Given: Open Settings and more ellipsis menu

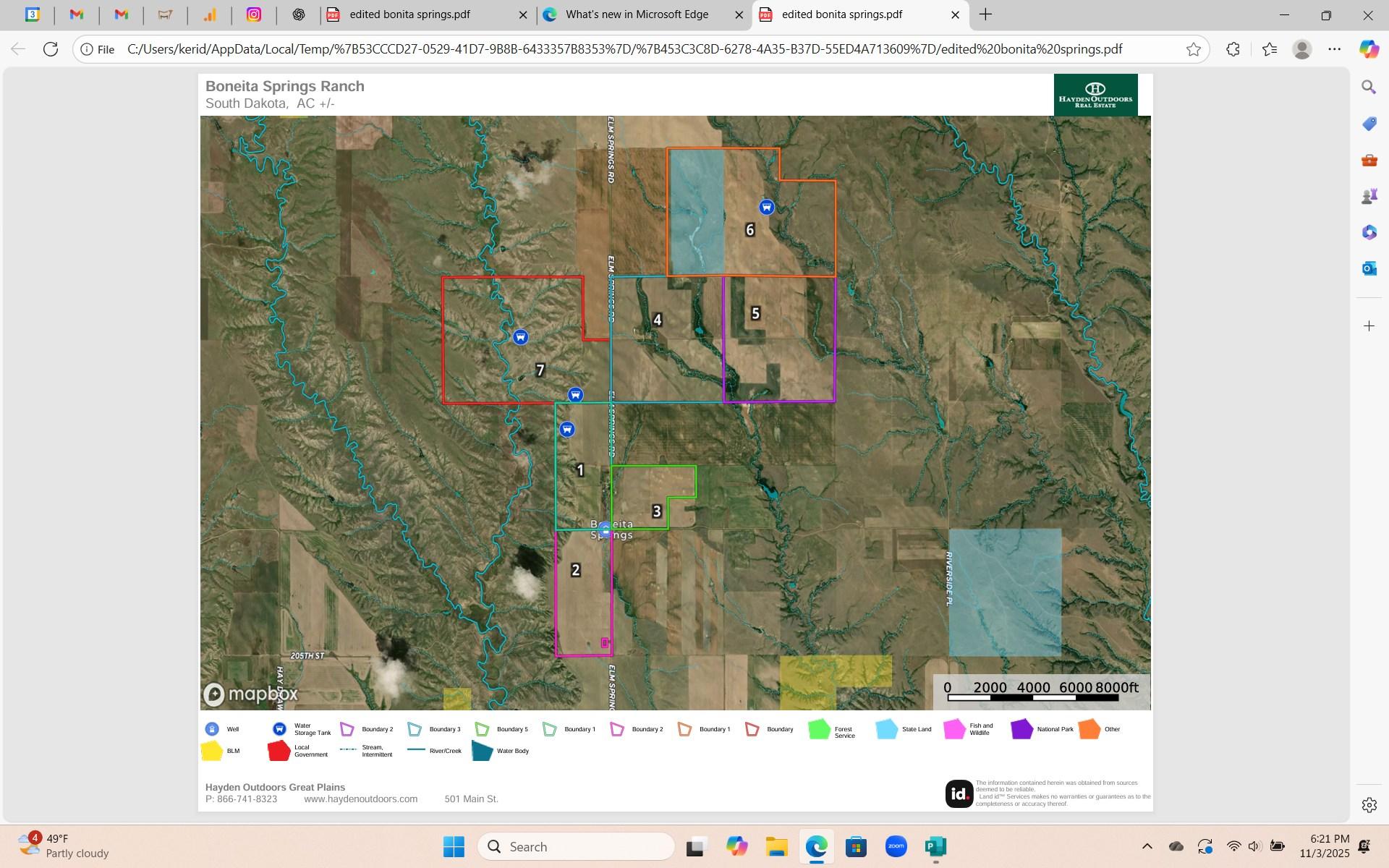Looking at the screenshot, I should pyautogui.click(x=1335, y=49).
